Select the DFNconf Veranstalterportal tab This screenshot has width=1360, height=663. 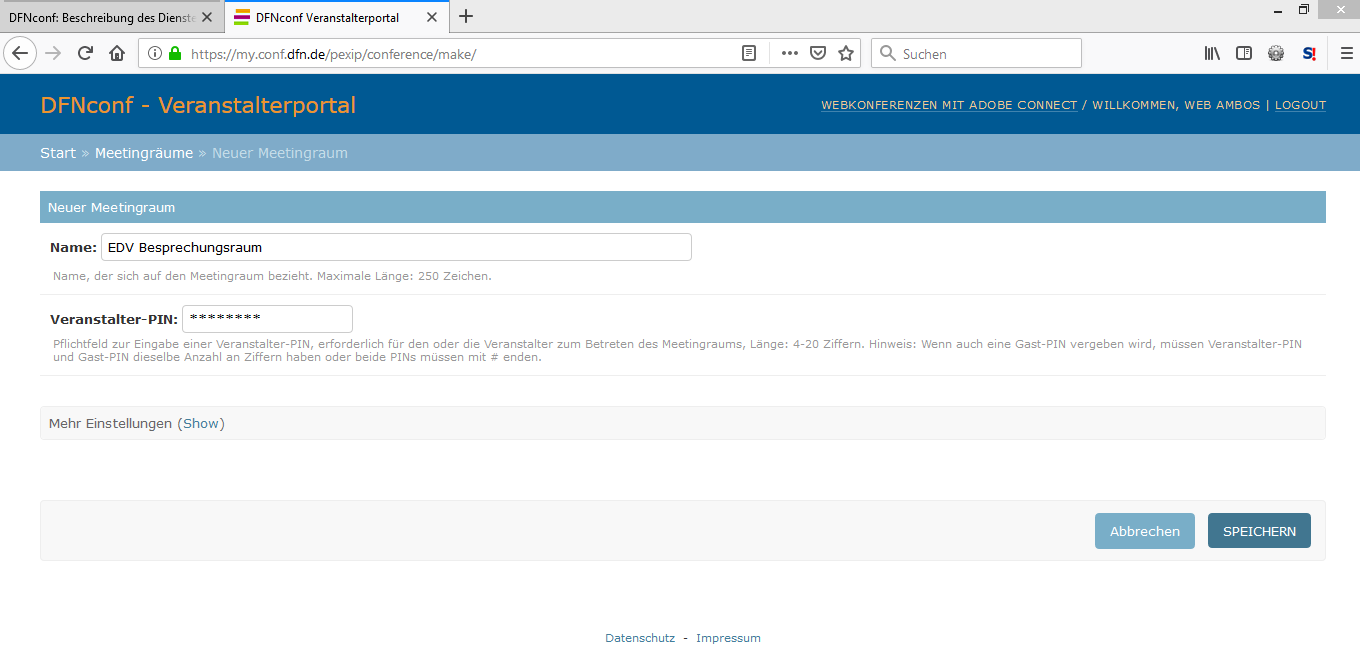(x=337, y=17)
